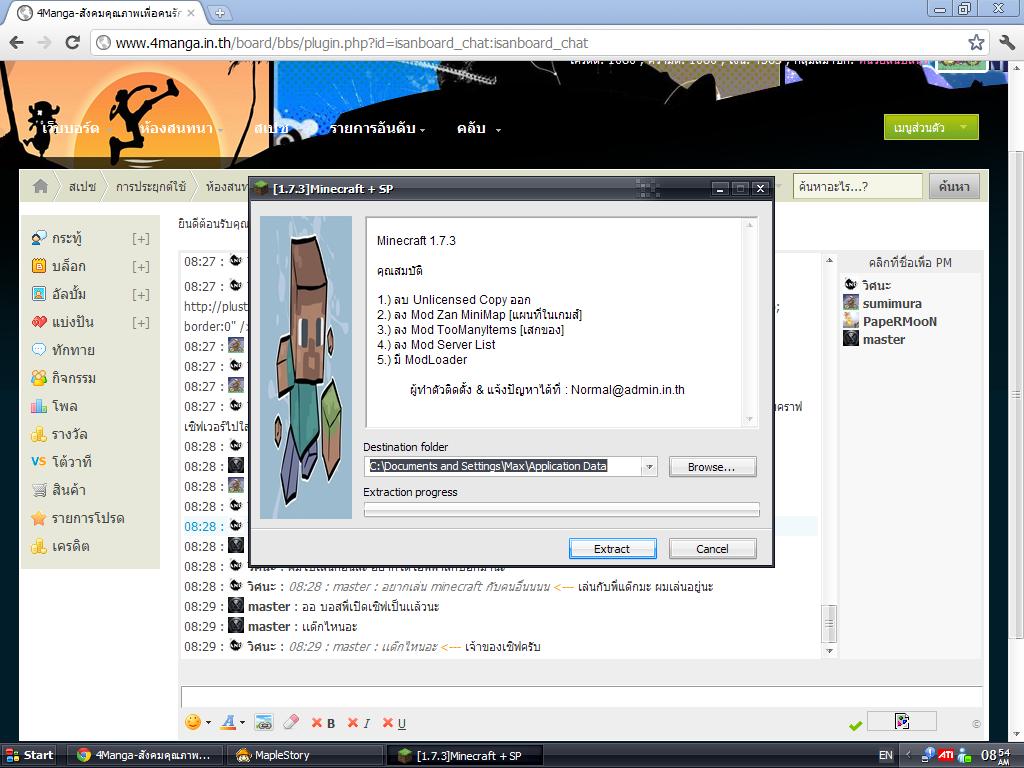Go back in the Chrome browser
The image size is (1024, 768).
(x=17, y=43)
